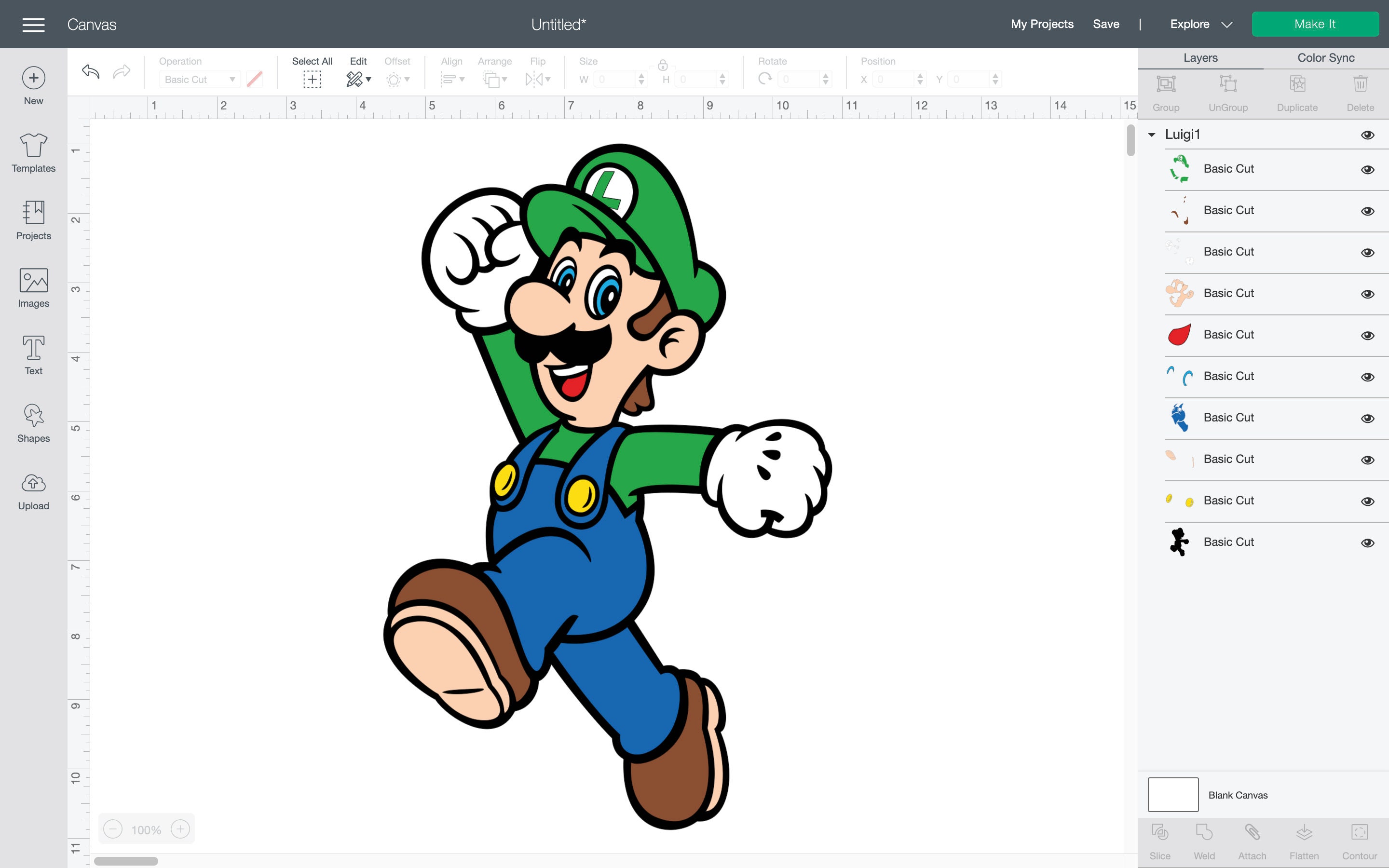Click the Slice tool
Screen dimensions: 1389x868
click(1160, 832)
